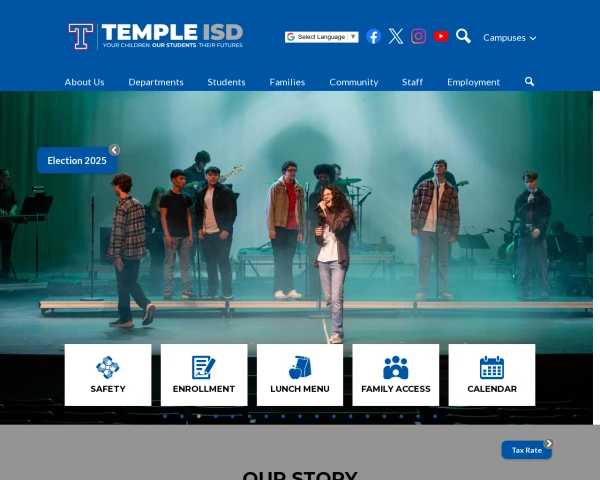
Task: Click the Lunch Menu apple icon
Action: coord(300,367)
